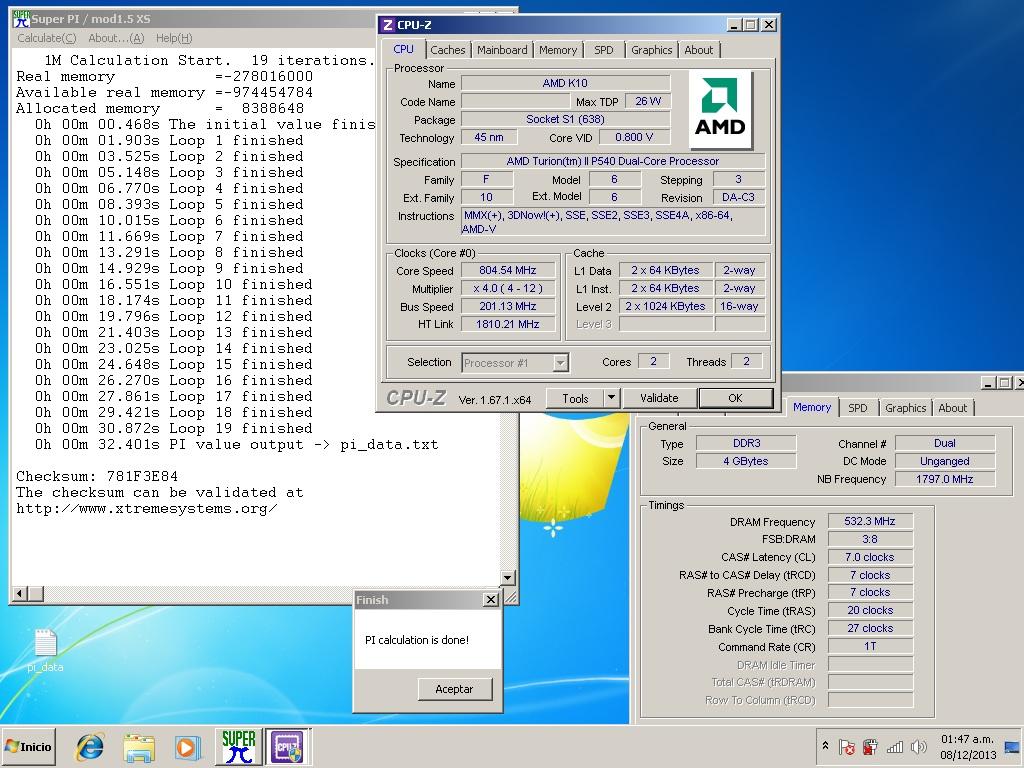Click the Checksum: 781F3E84 line
The width and height of the screenshot is (1024, 768).
[97, 476]
